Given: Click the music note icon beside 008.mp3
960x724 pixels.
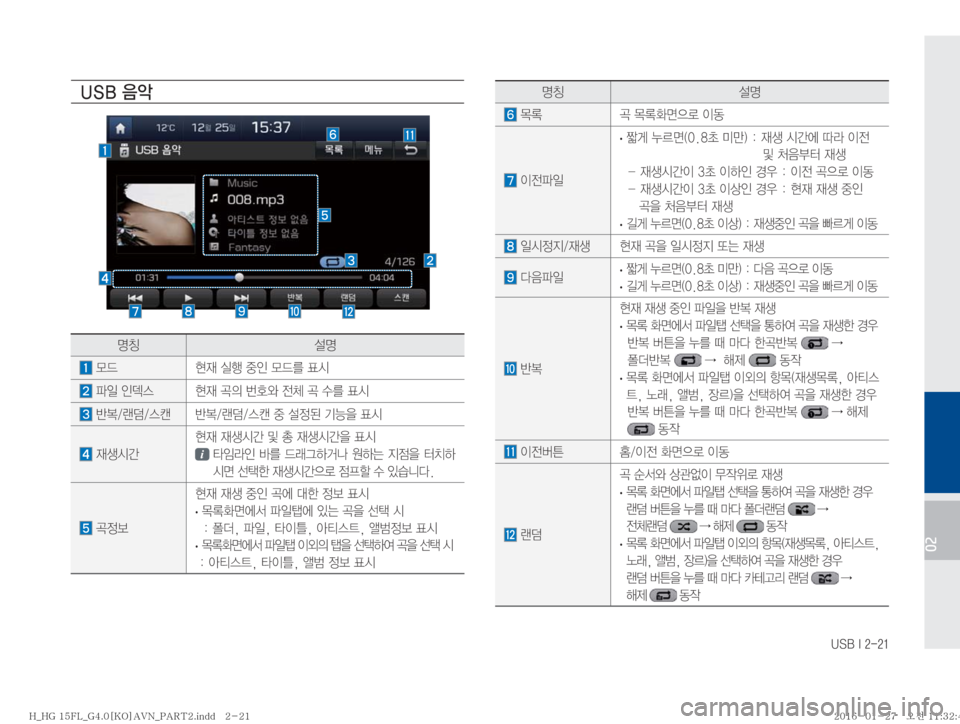Looking at the screenshot, I should tap(212, 200).
